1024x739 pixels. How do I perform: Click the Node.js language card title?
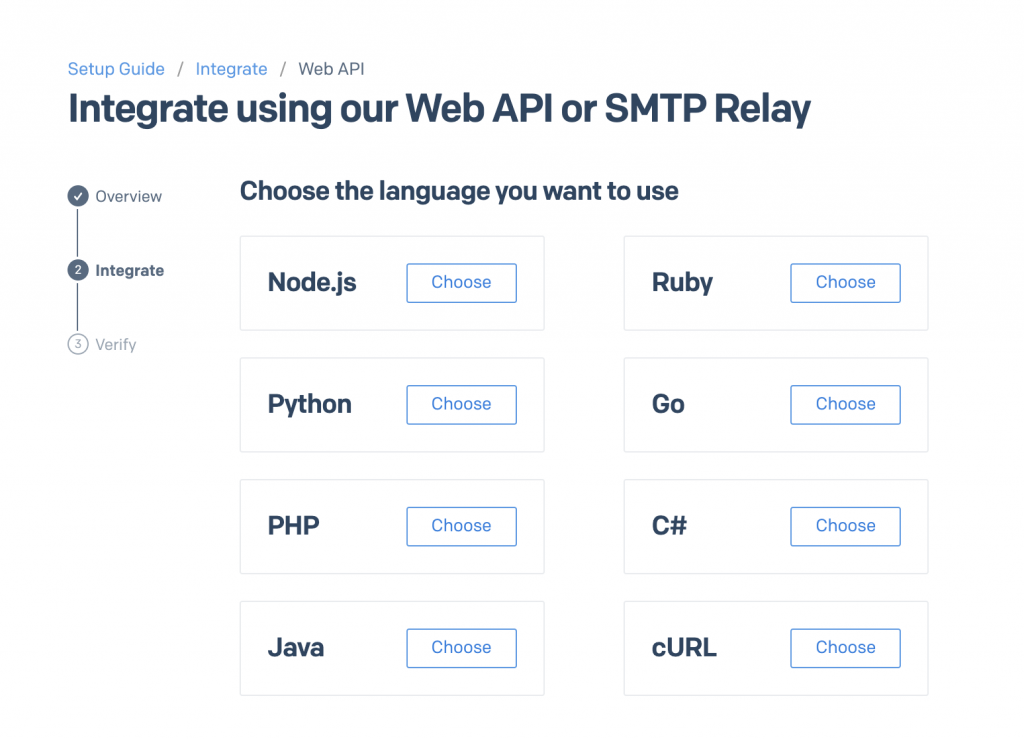pos(312,283)
